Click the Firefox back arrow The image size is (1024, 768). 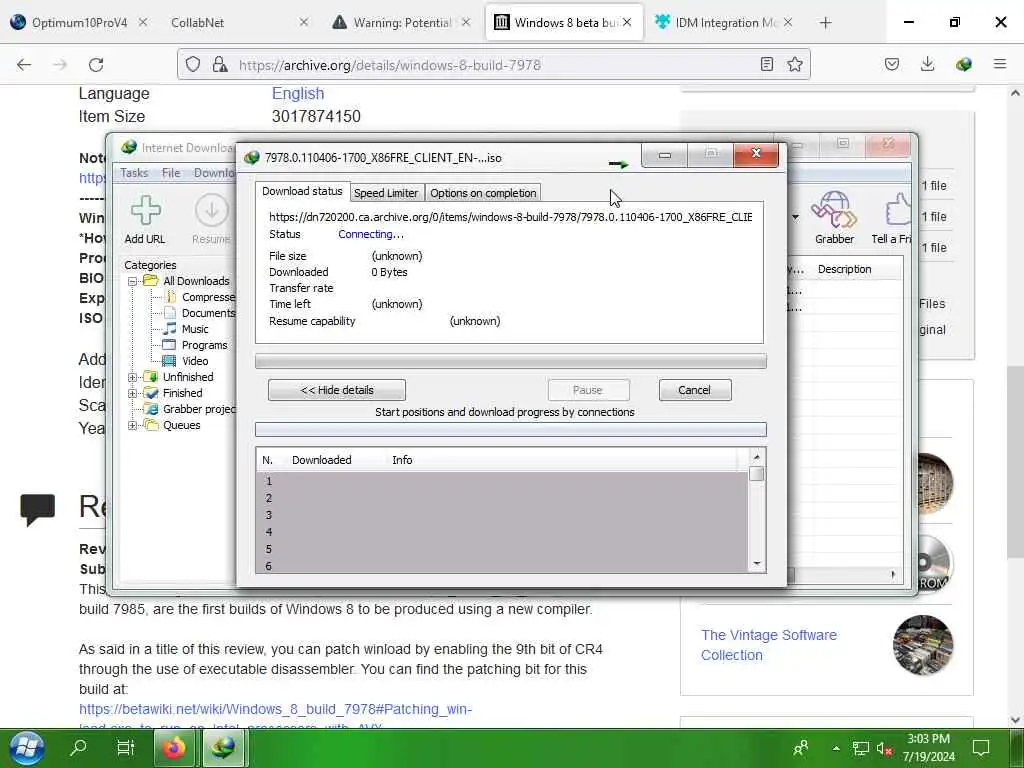point(24,65)
